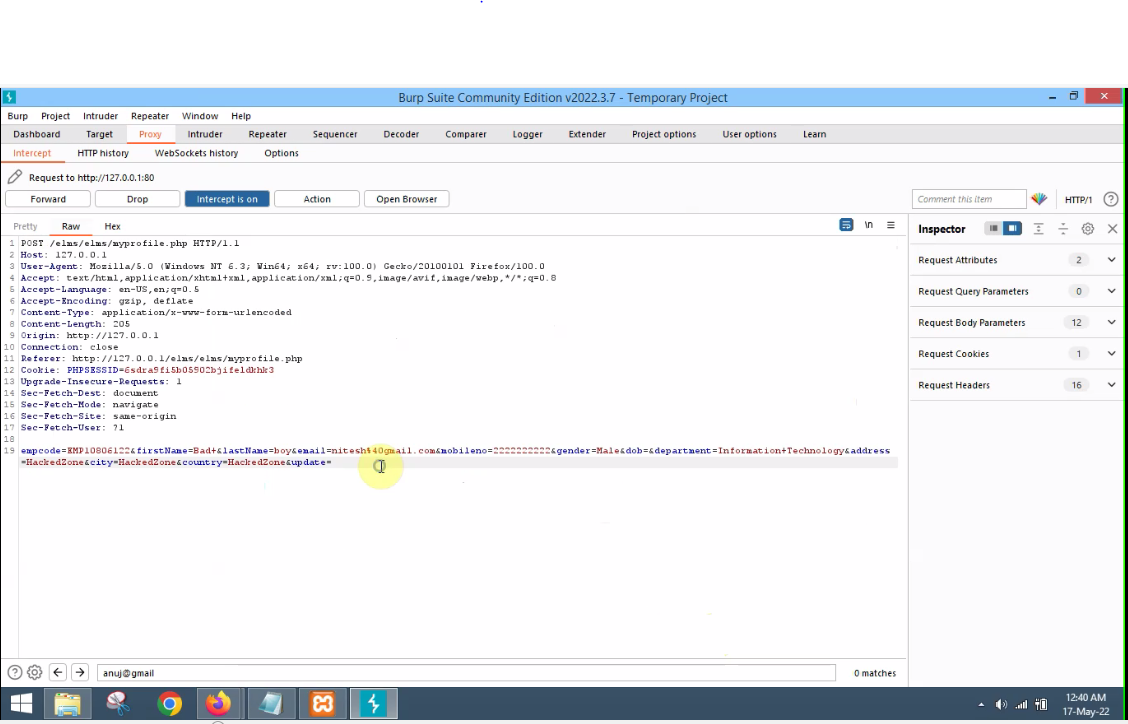Click the Burp help question mark icon
This screenshot has height=724, width=1128.
point(1110,199)
